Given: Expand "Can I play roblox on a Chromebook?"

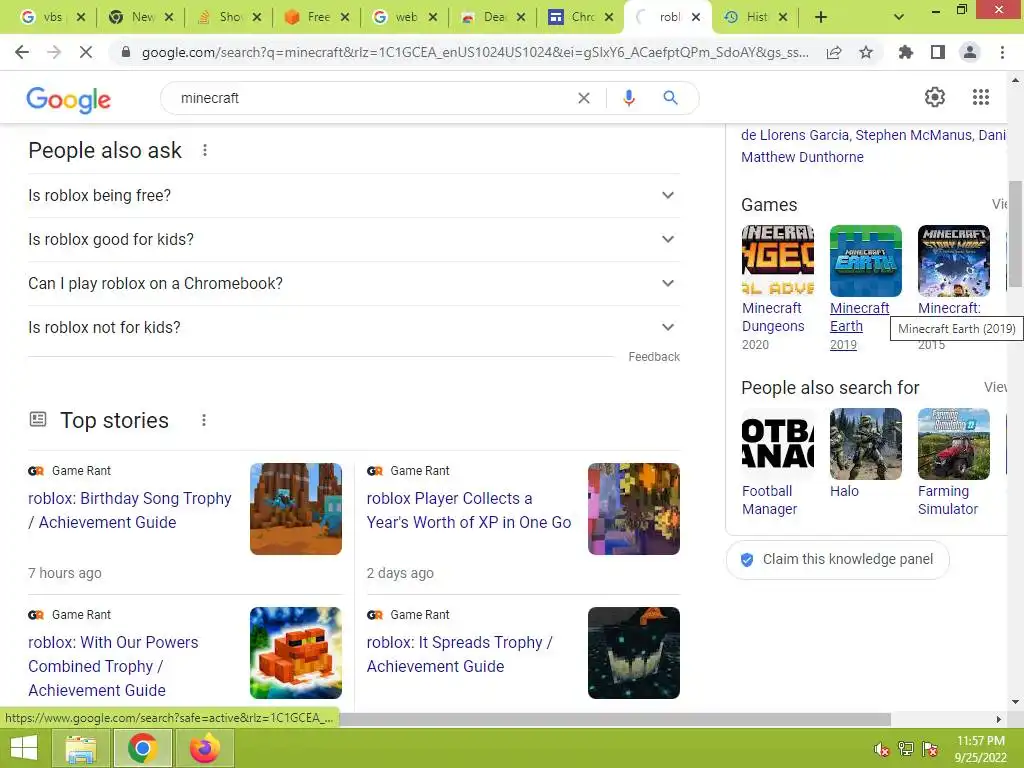Looking at the screenshot, I should pos(354,283).
